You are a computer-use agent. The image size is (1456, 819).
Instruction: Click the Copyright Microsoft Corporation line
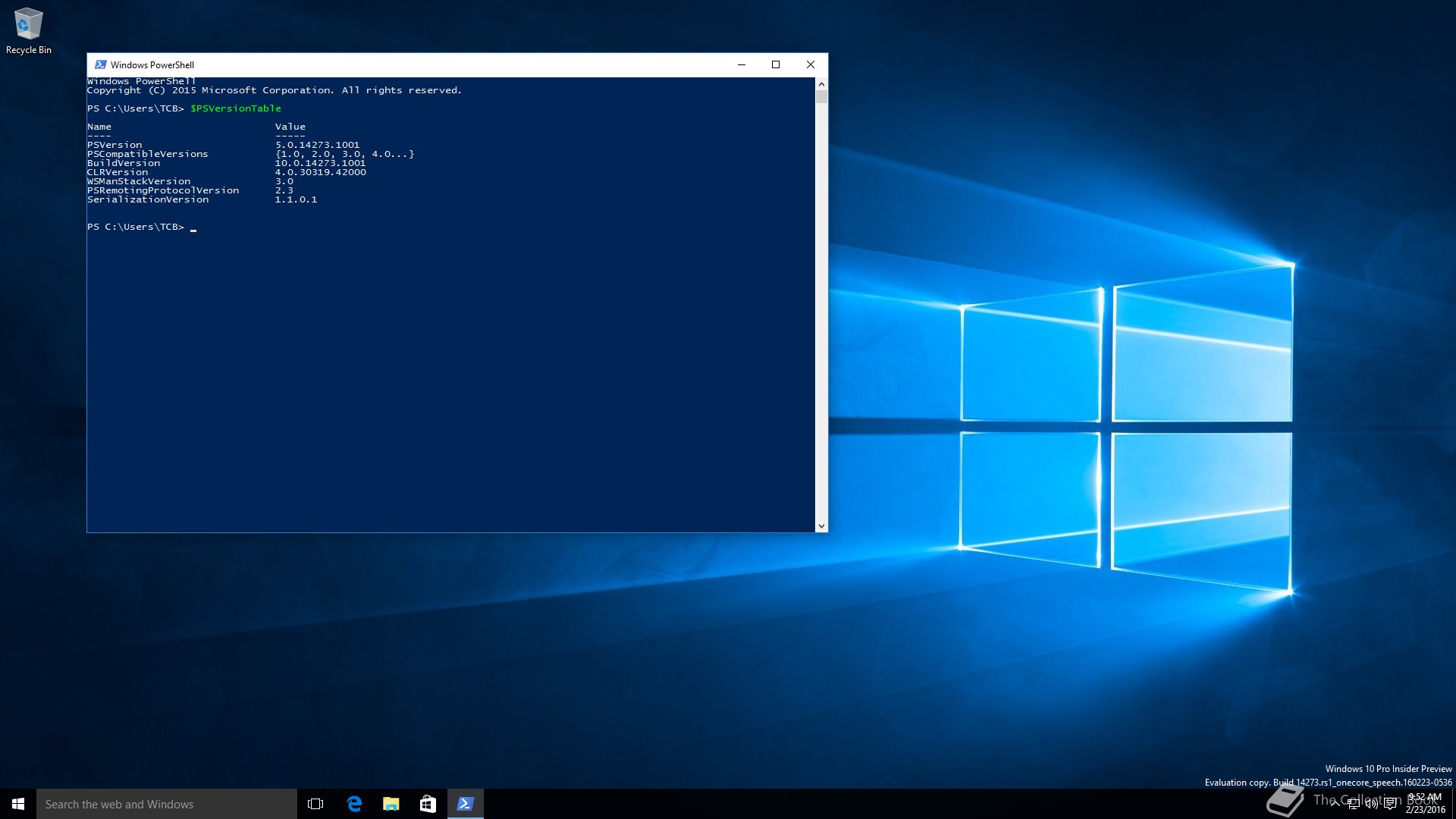(x=275, y=90)
